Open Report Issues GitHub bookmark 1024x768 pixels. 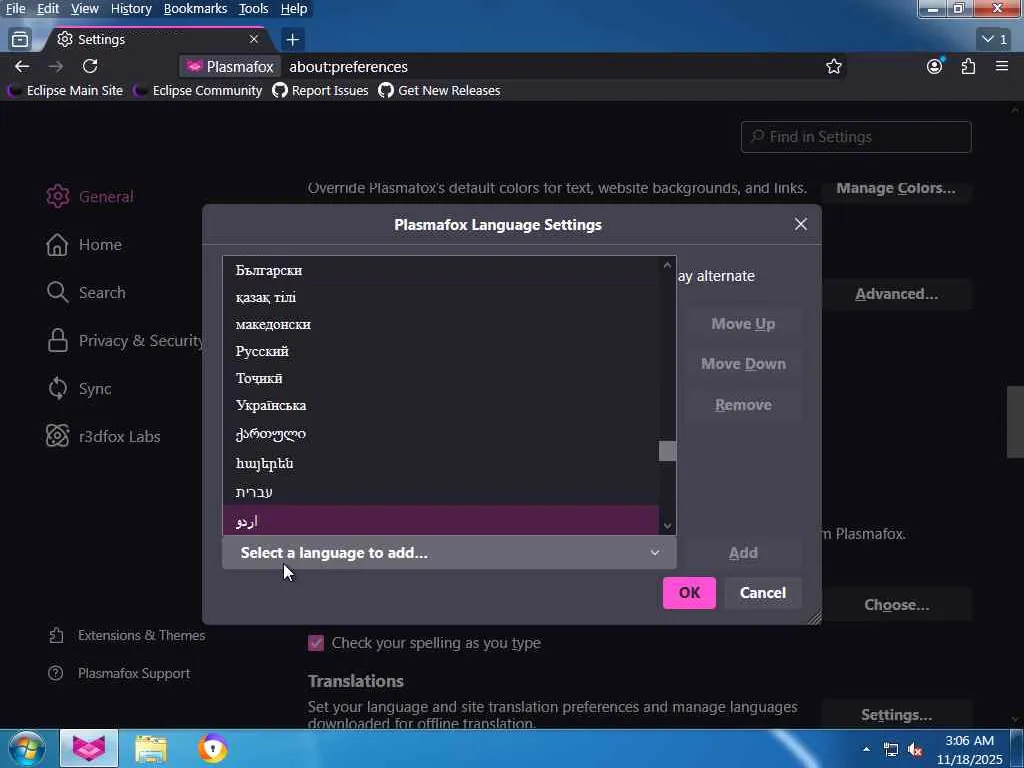pos(320,91)
